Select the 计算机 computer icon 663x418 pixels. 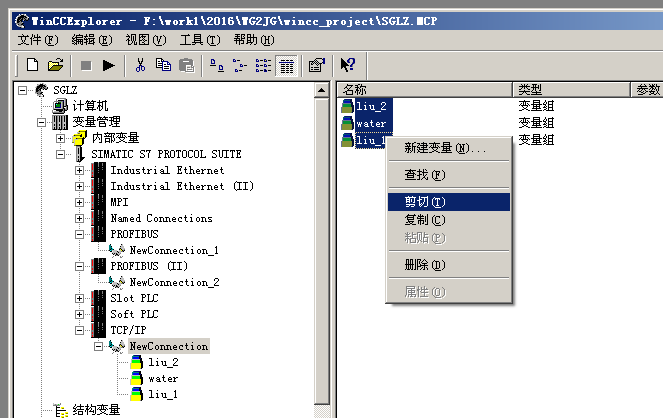(x=60, y=106)
